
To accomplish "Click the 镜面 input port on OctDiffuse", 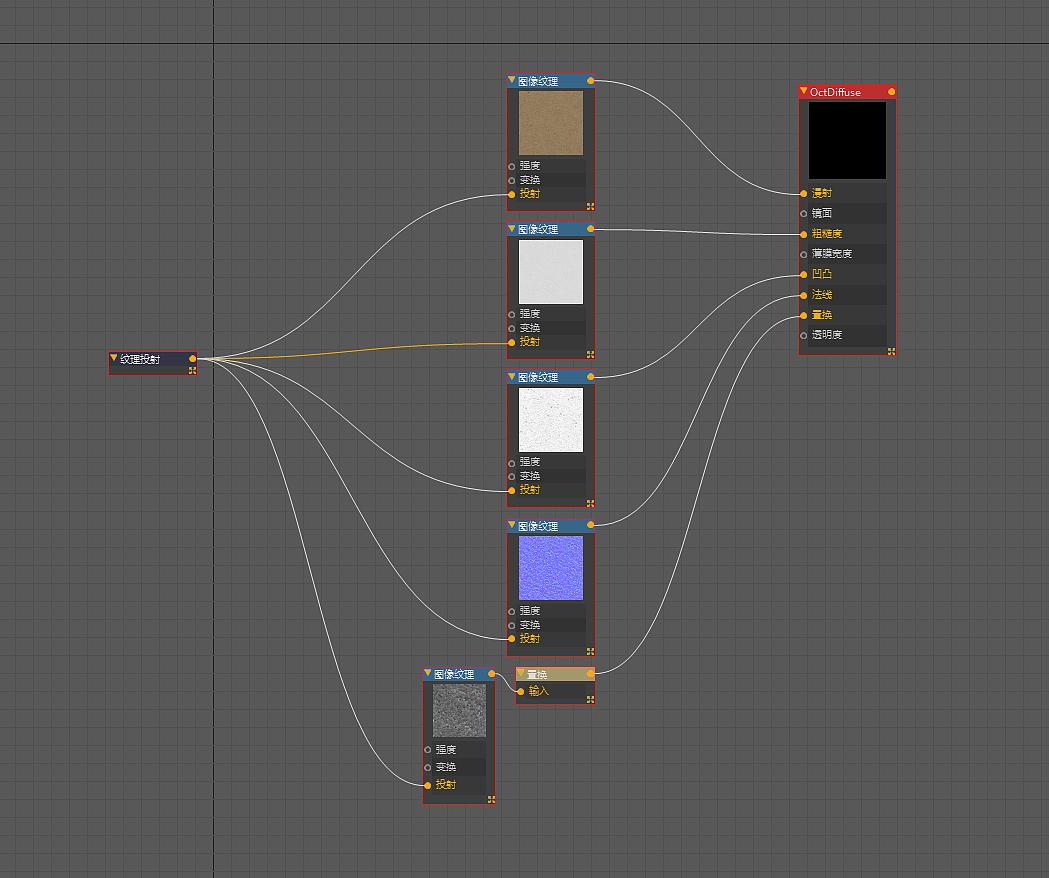I will [x=803, y=213].
